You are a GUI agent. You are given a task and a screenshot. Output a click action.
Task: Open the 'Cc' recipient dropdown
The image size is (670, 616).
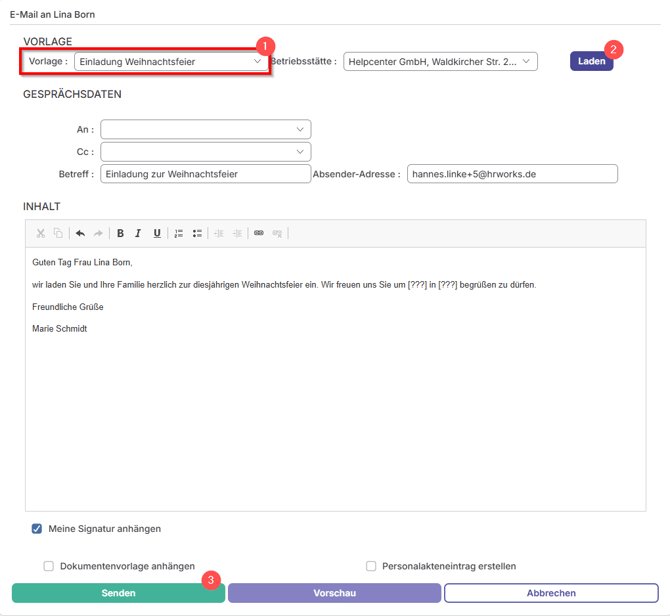coord(205,152)
